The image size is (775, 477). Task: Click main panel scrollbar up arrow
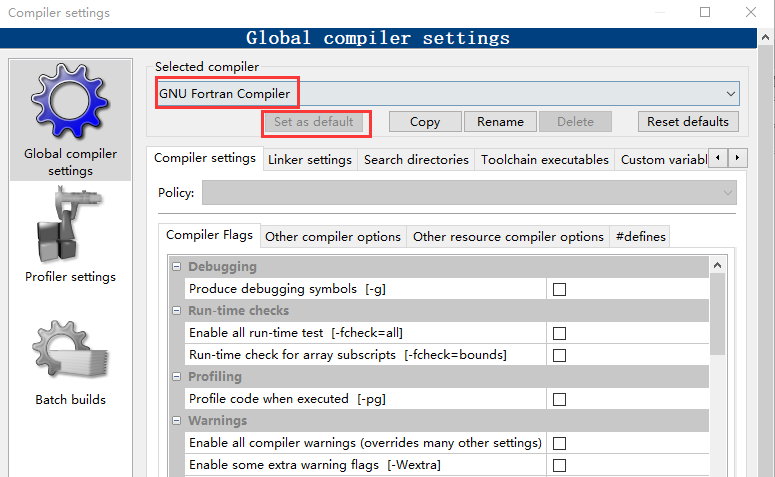765,38
